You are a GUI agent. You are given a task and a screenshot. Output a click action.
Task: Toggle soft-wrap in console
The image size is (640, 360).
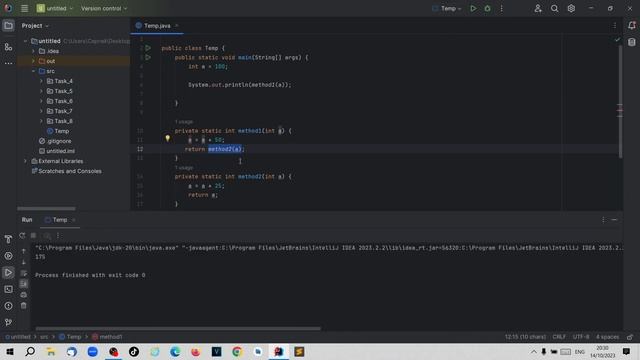point(24,273)
